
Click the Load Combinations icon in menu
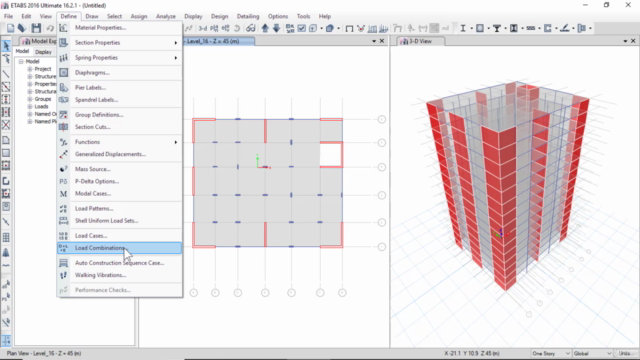(63, 248)
